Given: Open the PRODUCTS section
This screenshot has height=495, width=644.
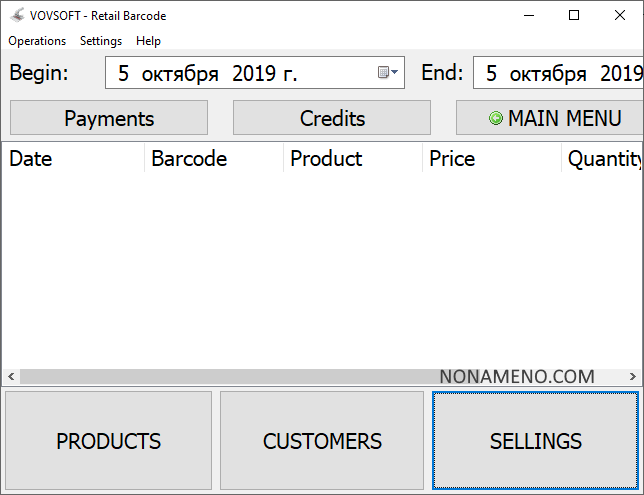Looking at the screenshot, I should tap(108, 441).
